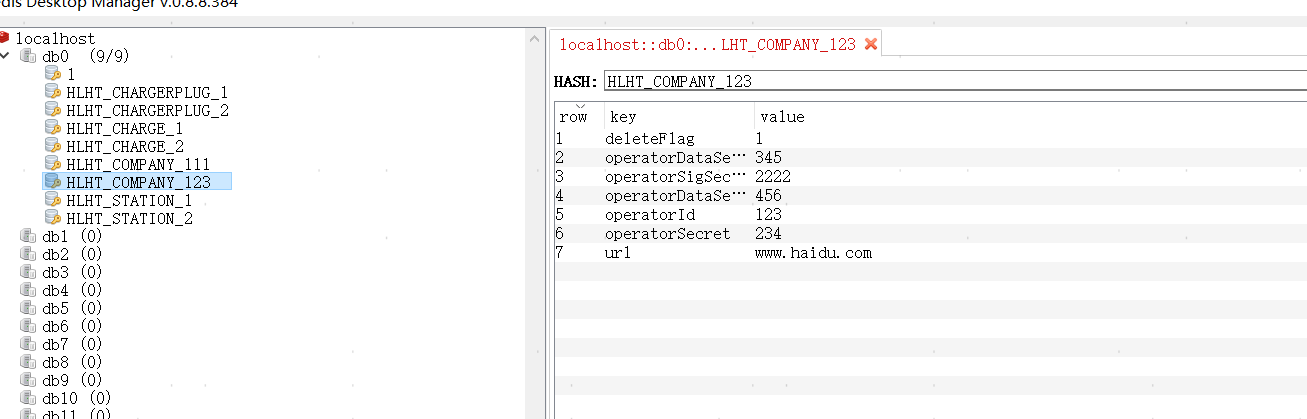Click the HLHT_STATION_2 key icon
Screen dimensions: 1307x419
pyautogui.click(x=53, y=218)
